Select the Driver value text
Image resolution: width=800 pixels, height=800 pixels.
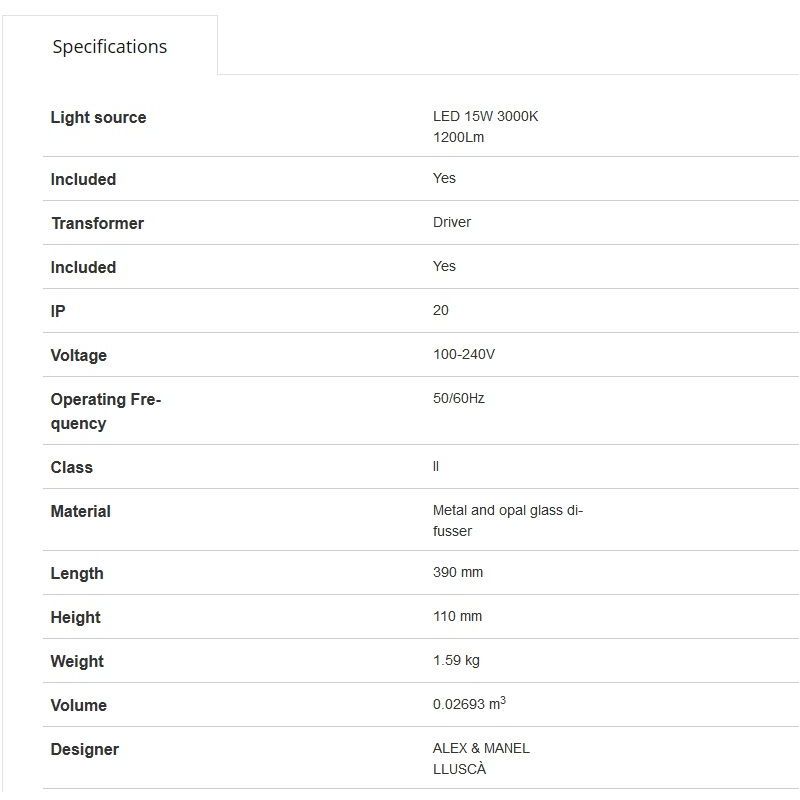click(x=452, y=222)
